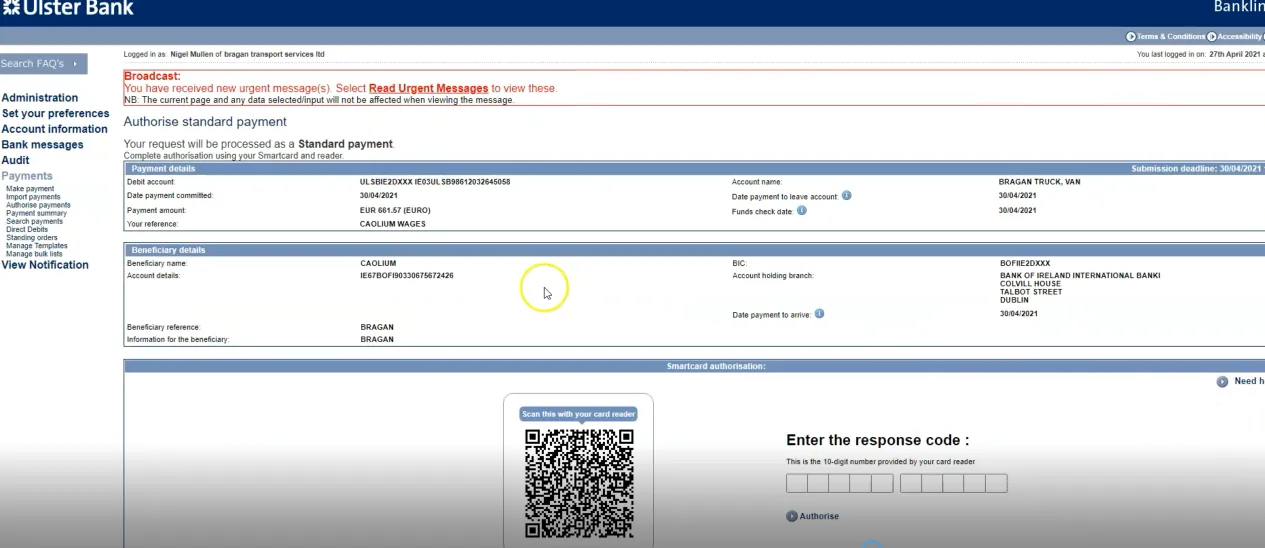The width and height of the screenshot is (1265, 548).
Task: Open Authorise payments link
Action: (38, 205)
